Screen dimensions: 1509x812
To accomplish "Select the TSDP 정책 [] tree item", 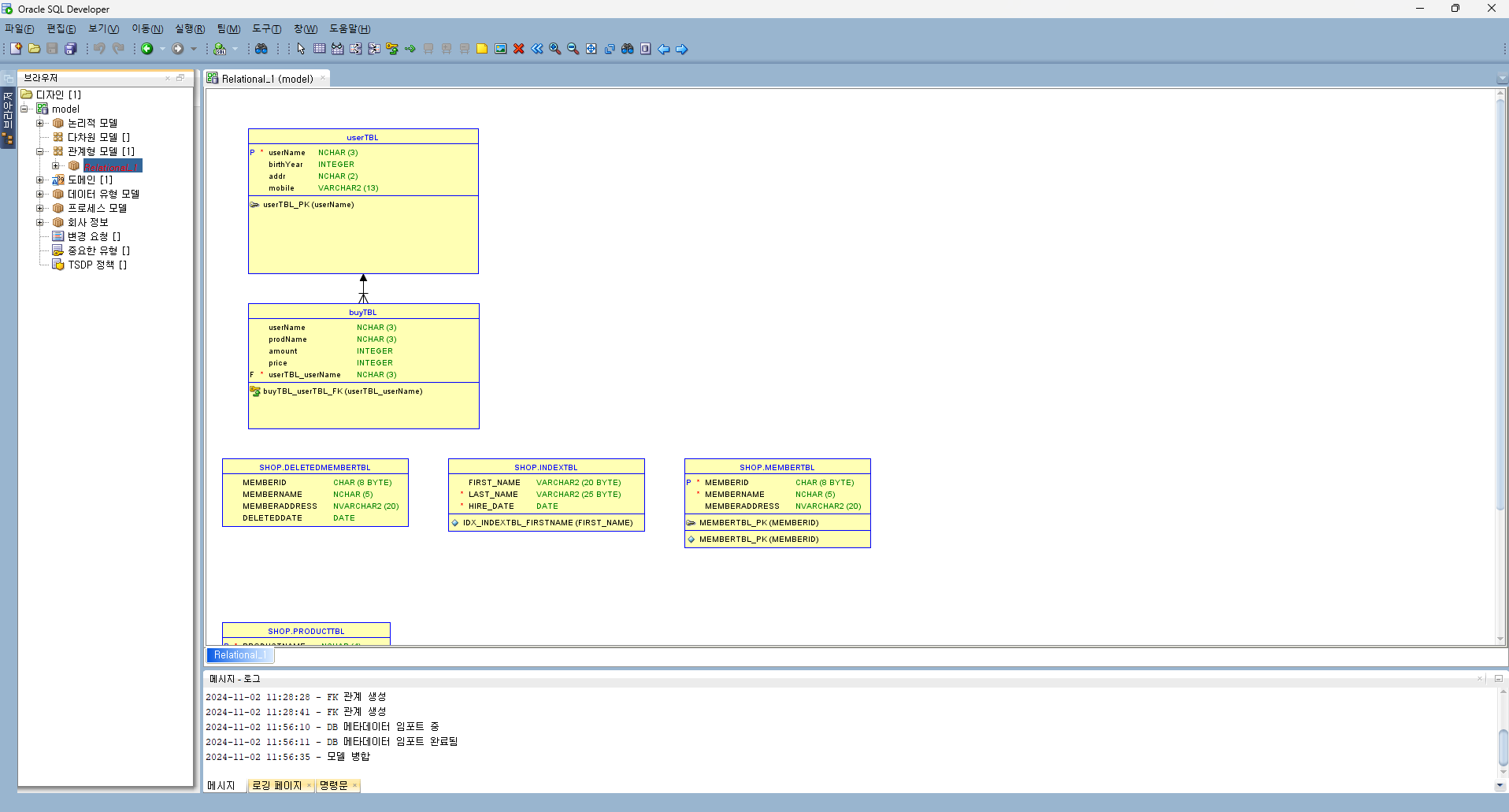I will click(97, 265).
